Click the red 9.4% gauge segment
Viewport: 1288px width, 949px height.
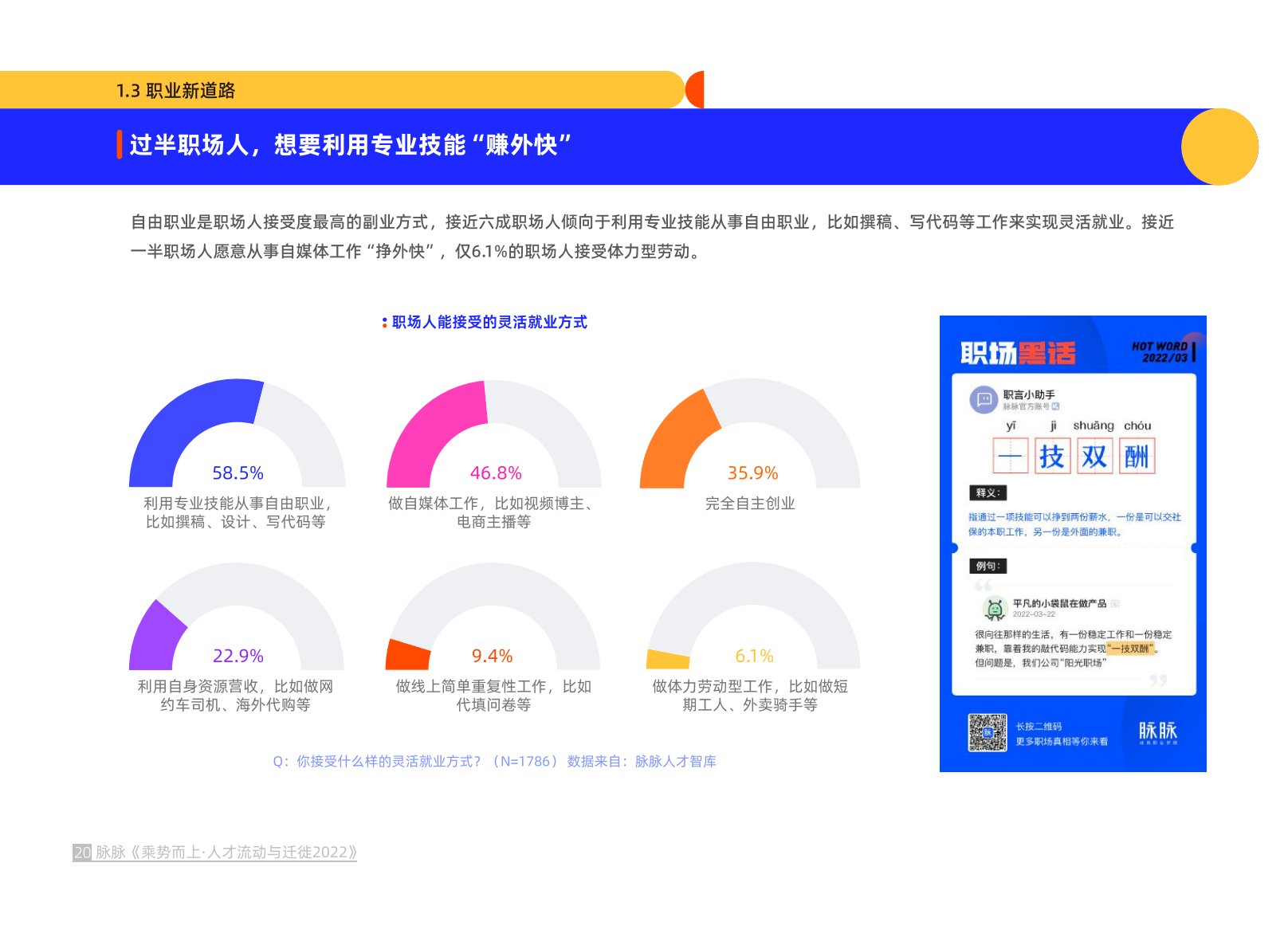coord(407,656)
